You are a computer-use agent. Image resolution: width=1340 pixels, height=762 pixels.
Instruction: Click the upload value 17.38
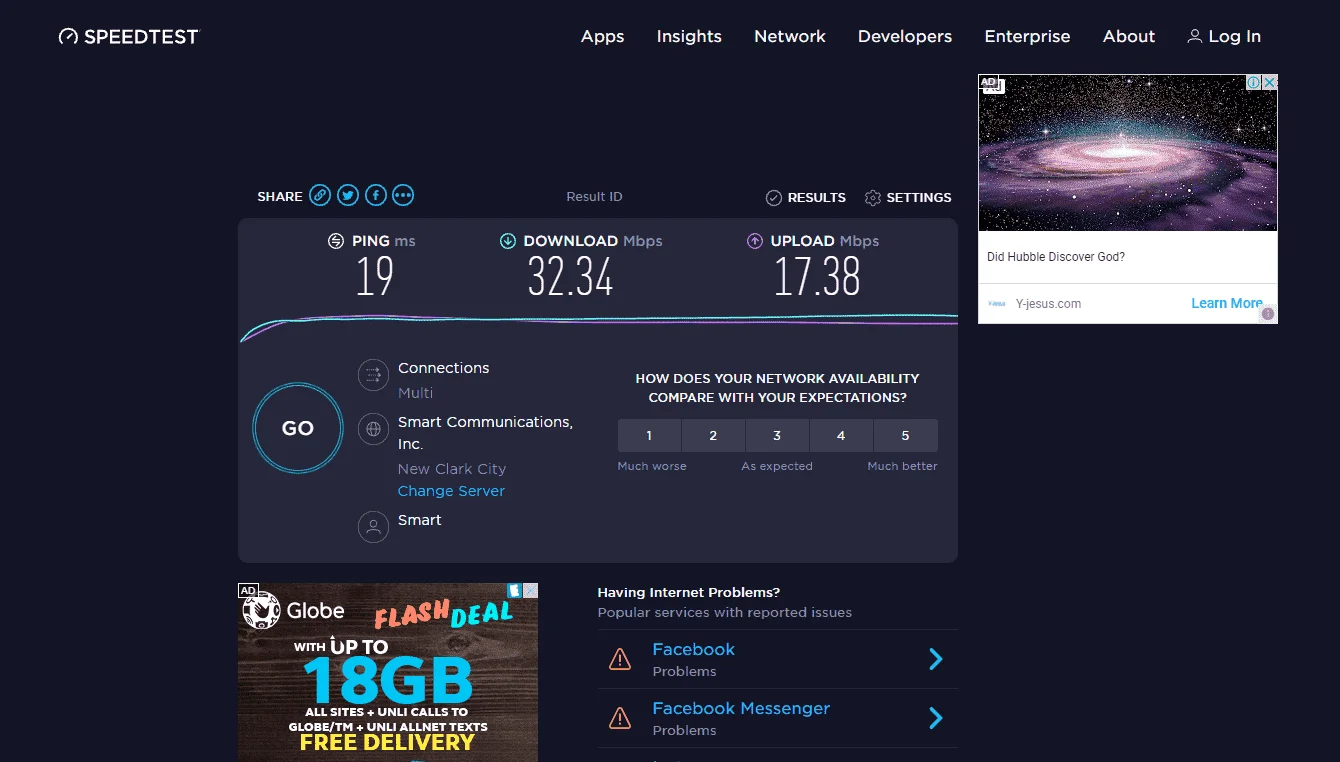point(817,277)
